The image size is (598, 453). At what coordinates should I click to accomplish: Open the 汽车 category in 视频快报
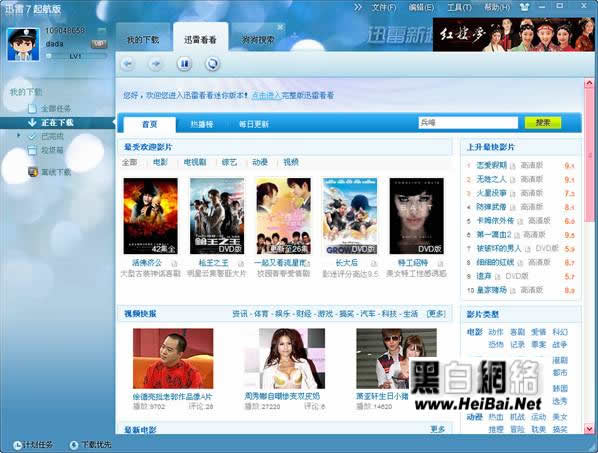(368, 314)
